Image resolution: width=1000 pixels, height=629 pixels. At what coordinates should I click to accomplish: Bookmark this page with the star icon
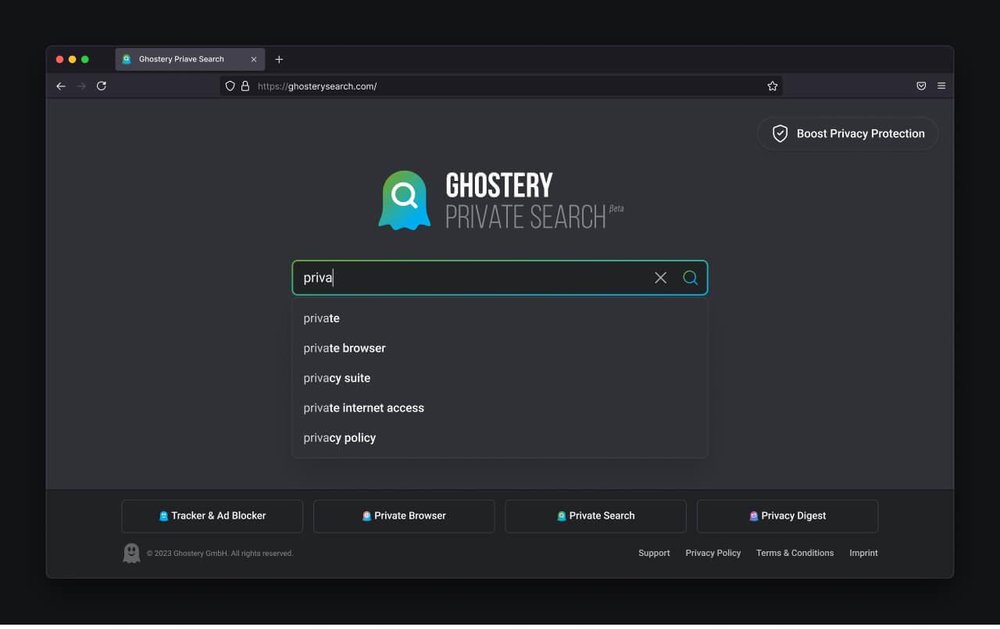(772, 86)
